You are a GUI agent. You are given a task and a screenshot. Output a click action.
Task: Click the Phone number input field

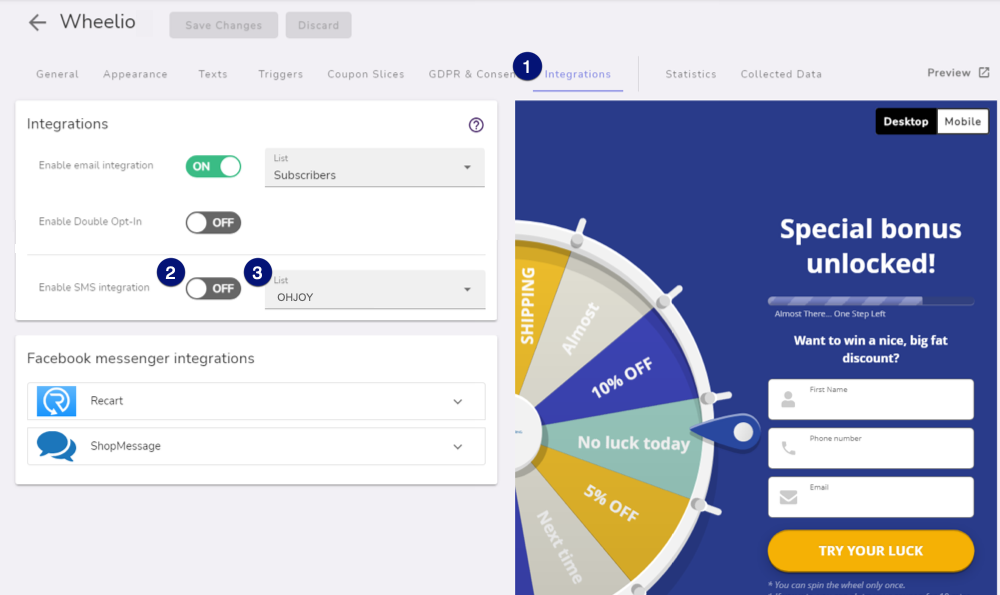pyautogui.click(x=871, y=448)
